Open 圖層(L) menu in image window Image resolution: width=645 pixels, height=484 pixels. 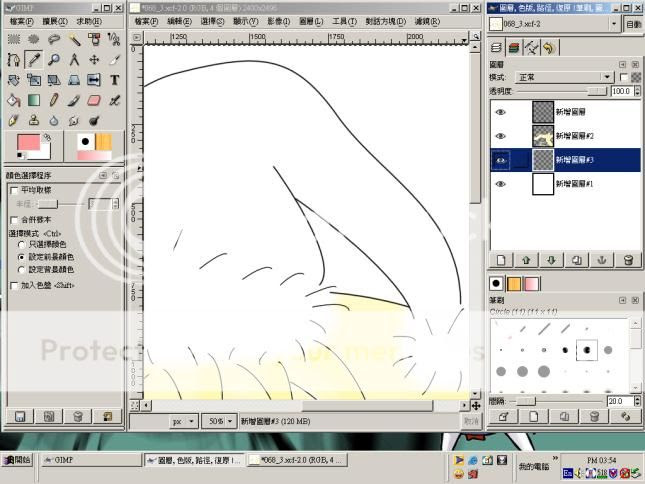(311, 21)
